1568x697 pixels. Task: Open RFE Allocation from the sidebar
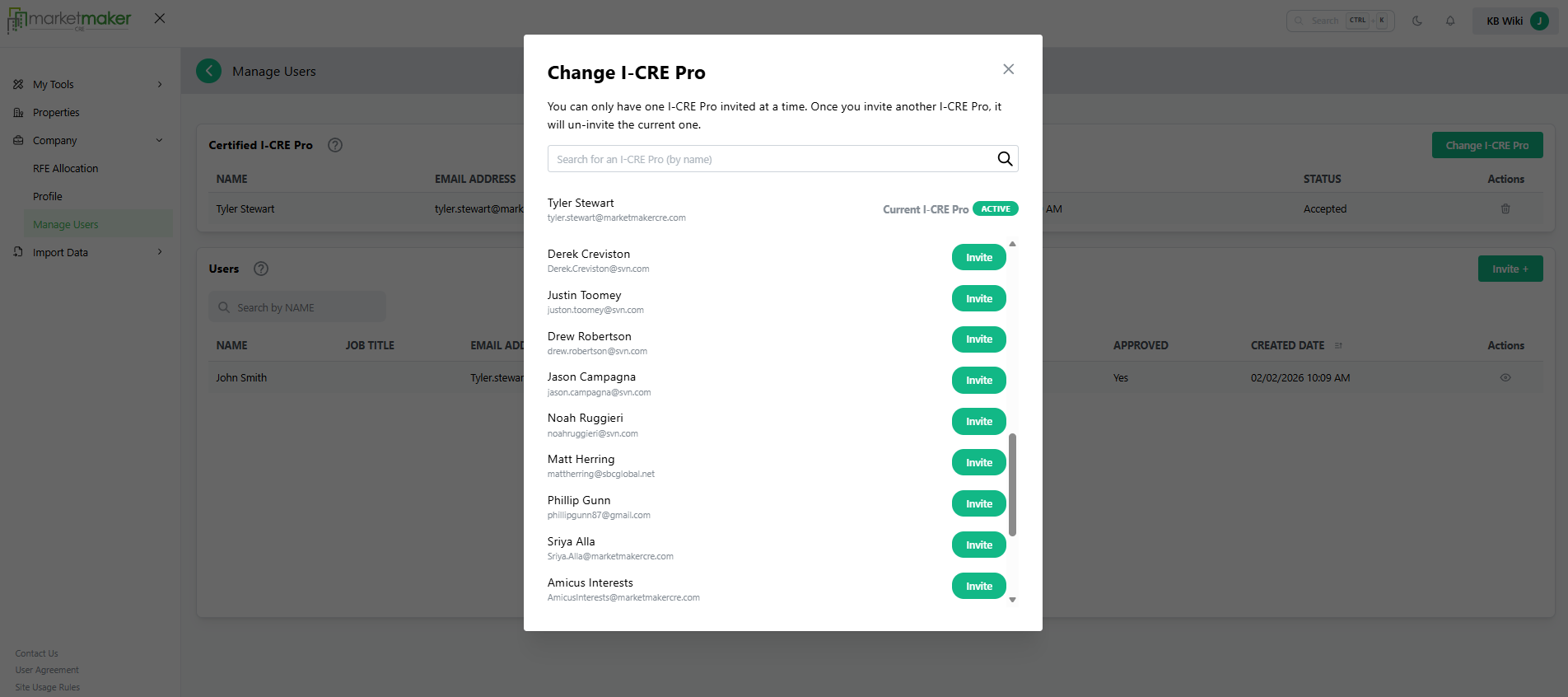(x=65, y=168)
